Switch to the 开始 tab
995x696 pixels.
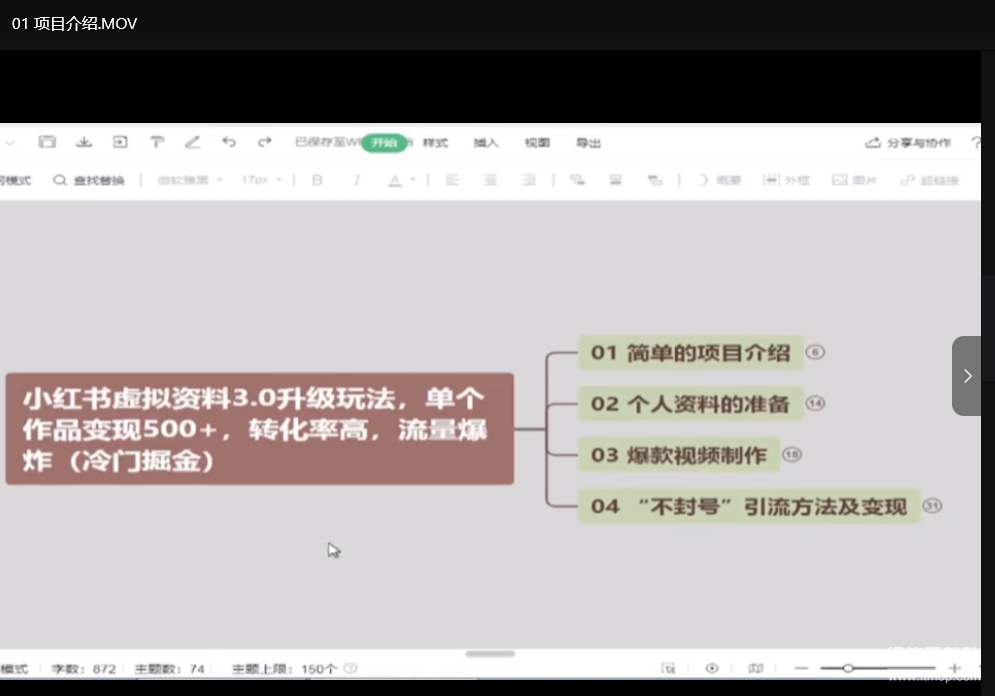click(x=385, y=143)
